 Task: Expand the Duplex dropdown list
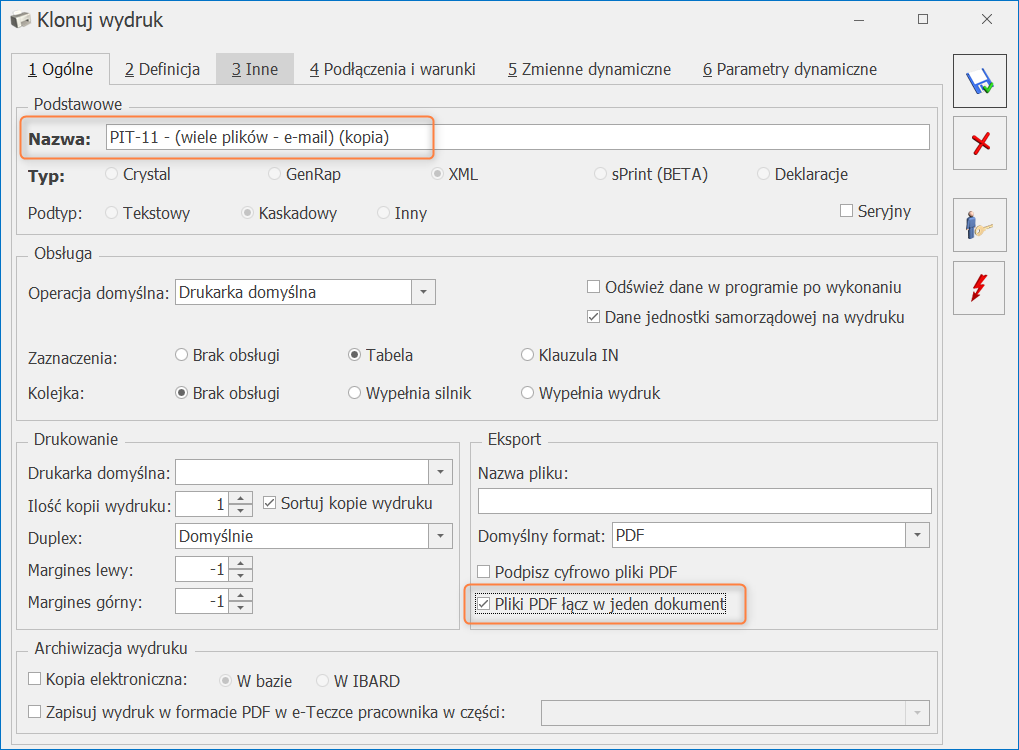coord(440,536)
